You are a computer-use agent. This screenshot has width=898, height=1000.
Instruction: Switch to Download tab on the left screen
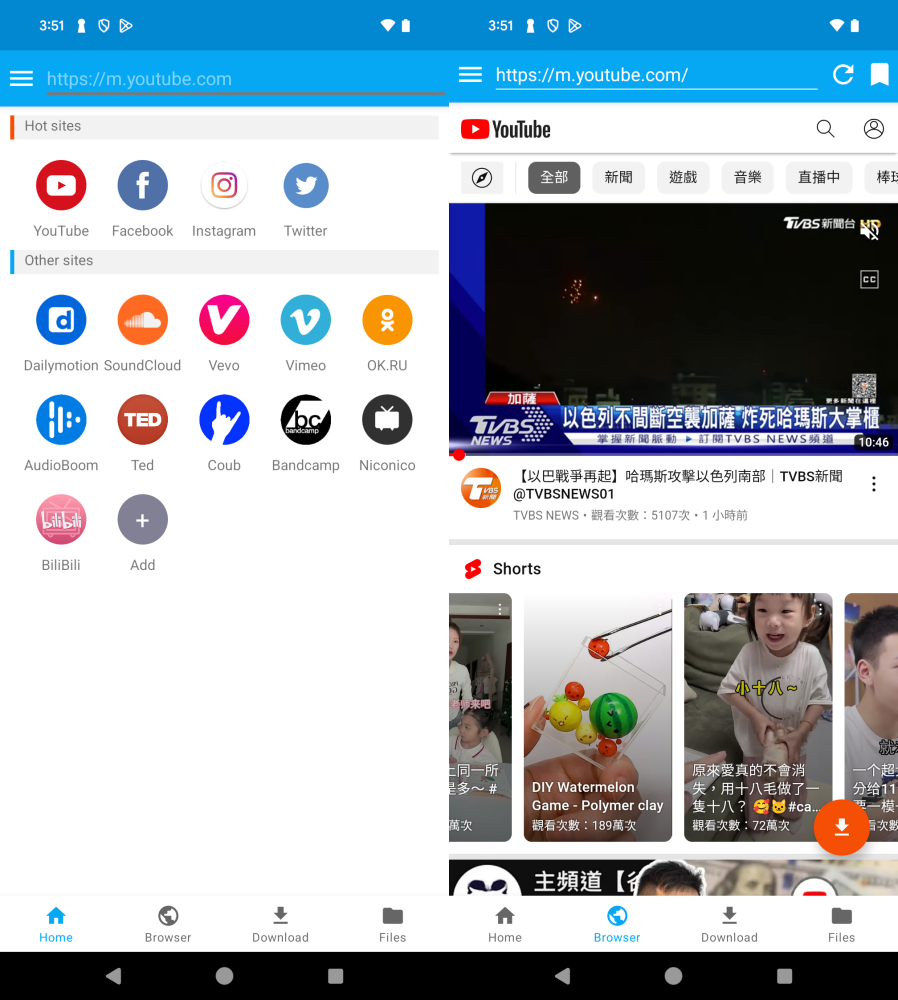280,924
